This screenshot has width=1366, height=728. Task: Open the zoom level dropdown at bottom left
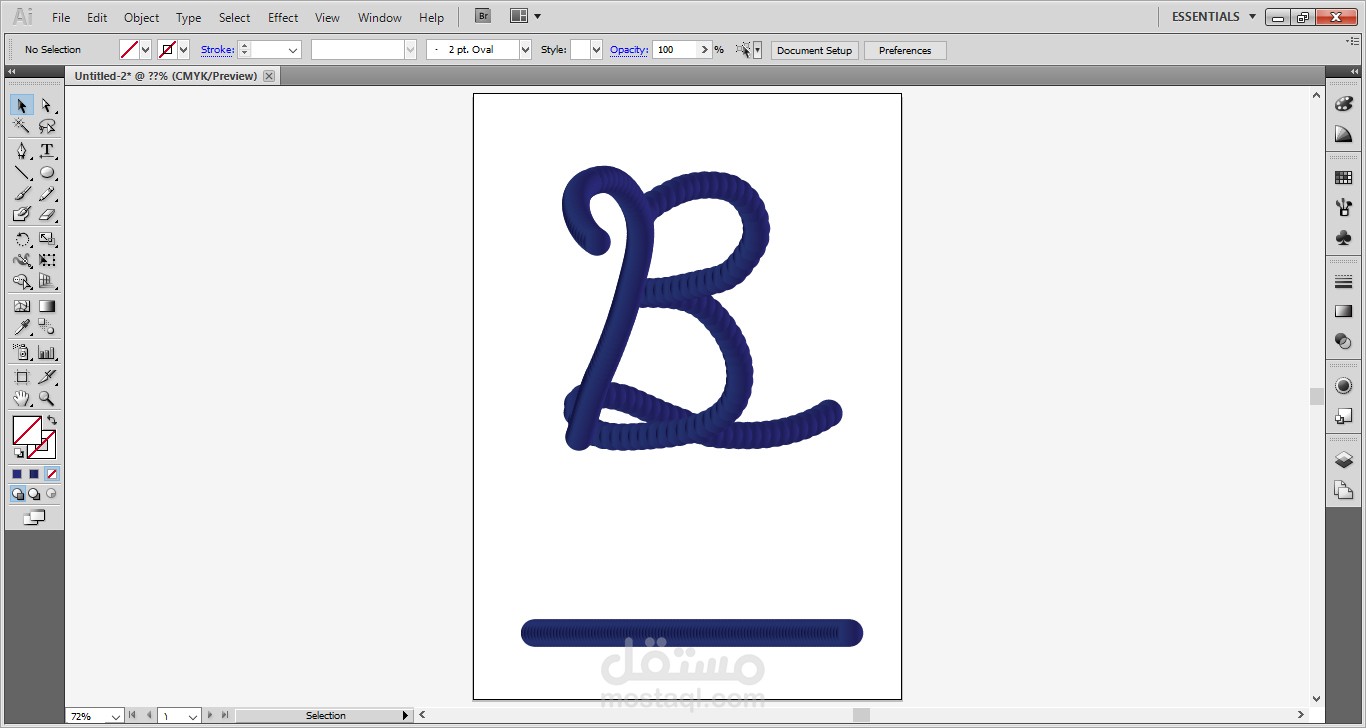click(115, 715)
